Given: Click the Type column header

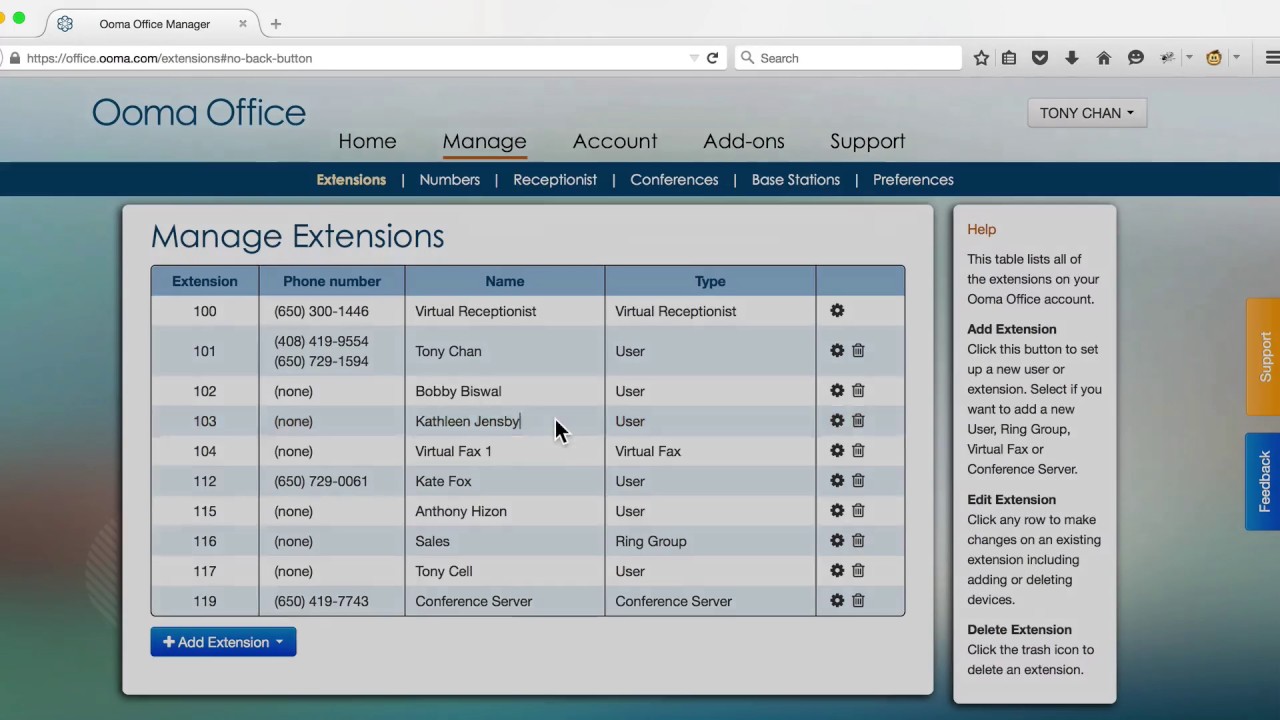Looking at the screenshot, I should tap(710, 281).
